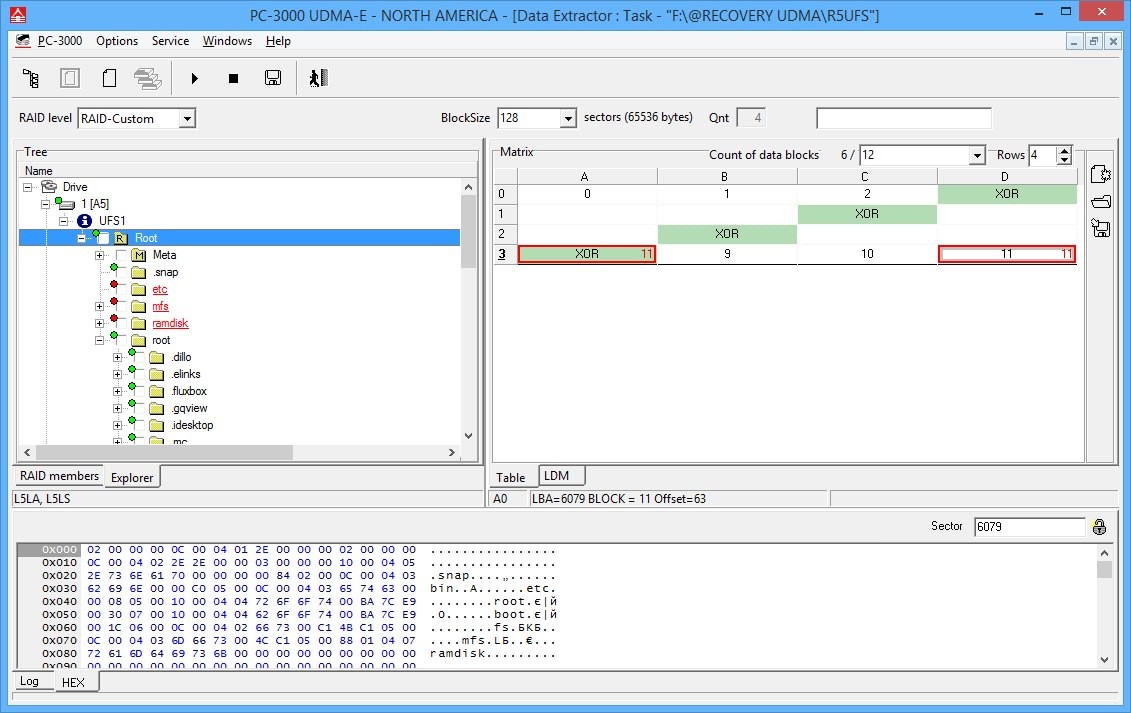Click the sector lock icon
Screen dimensions: 1131x713
pyautogui.click(x=1100, y=527)
